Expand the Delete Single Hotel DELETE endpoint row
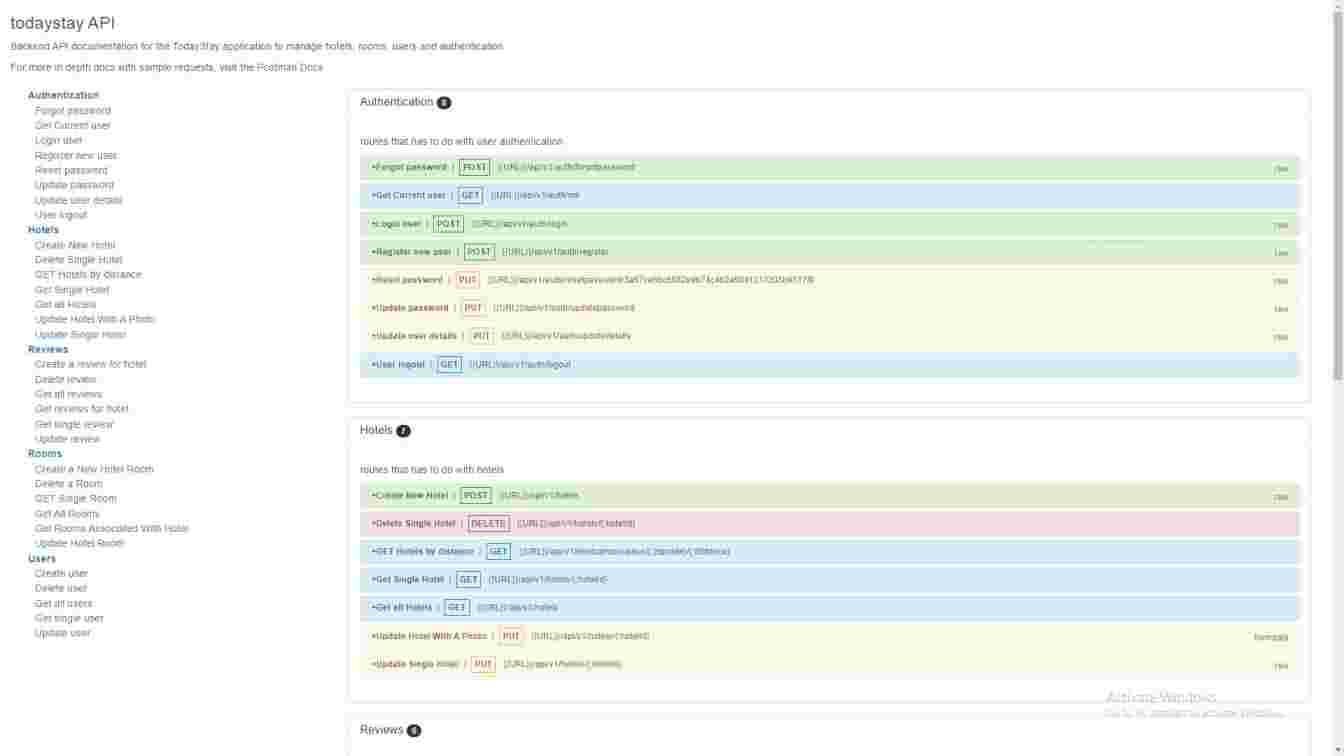1344x756 pixels. tap(829, 523)
